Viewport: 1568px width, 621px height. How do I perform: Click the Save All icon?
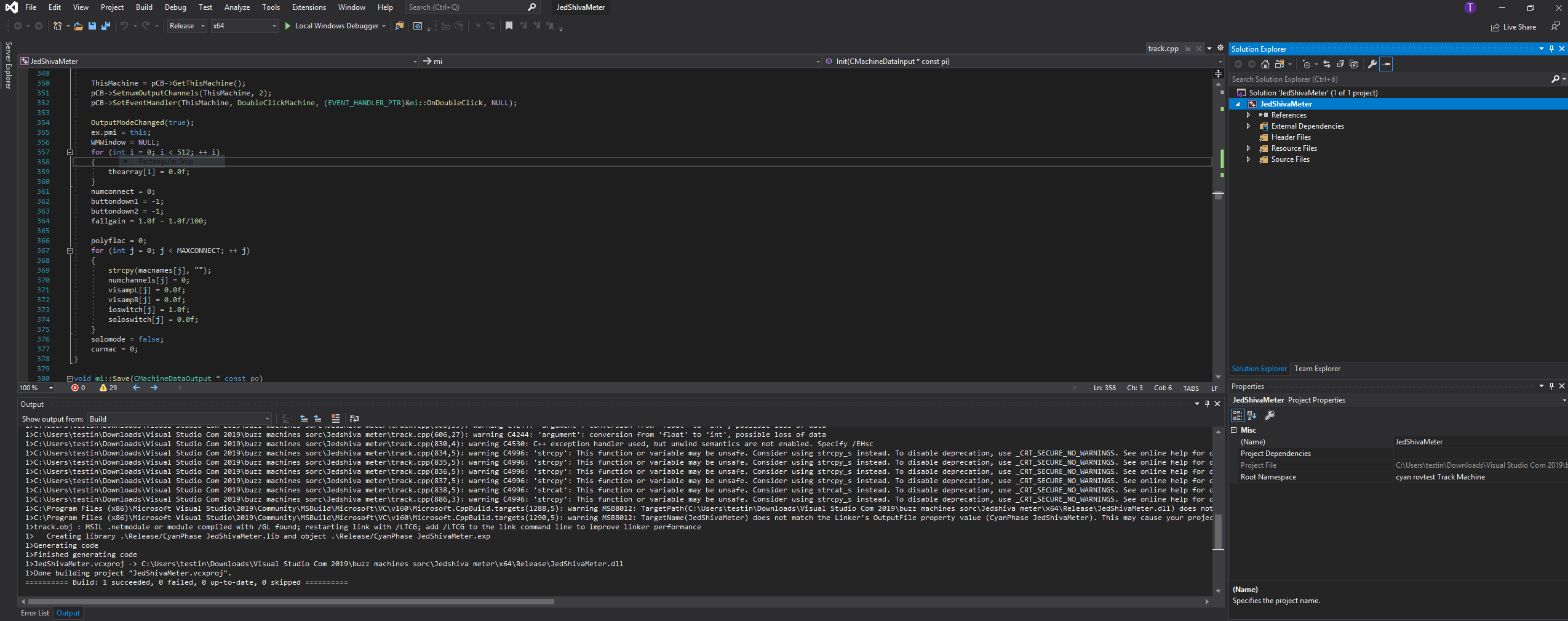coord(106,26)
